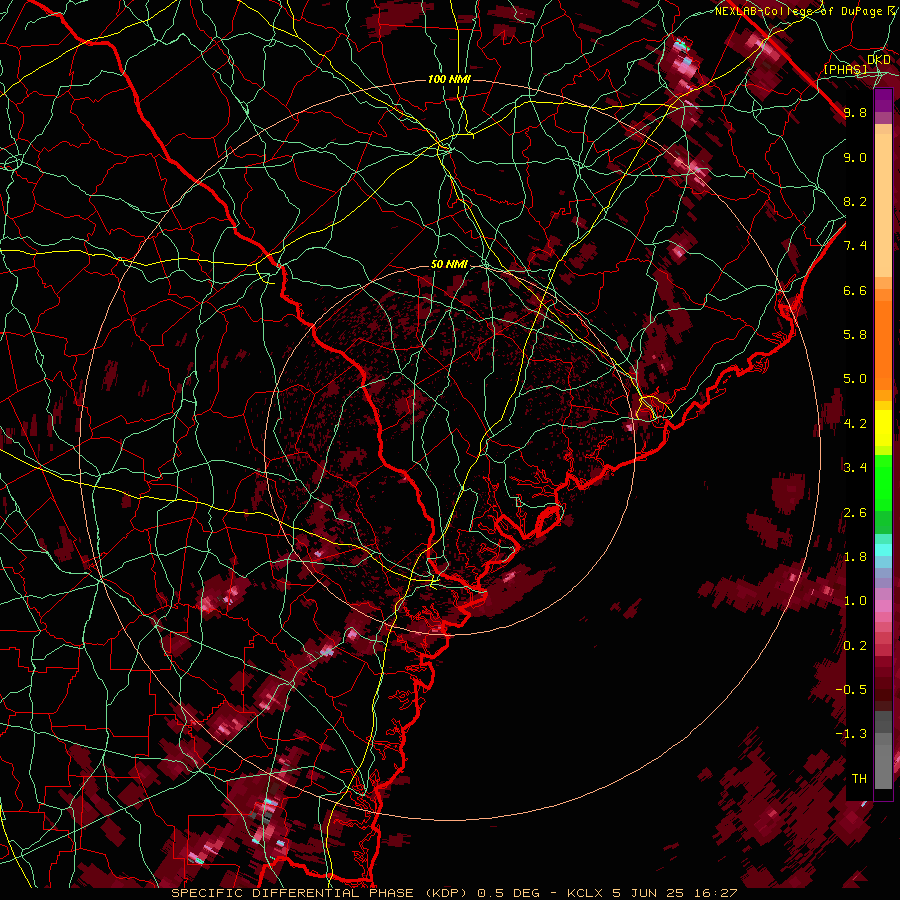Click the 9.0 value on color scale
The image size is (900, 900).
tap(855, 157)
